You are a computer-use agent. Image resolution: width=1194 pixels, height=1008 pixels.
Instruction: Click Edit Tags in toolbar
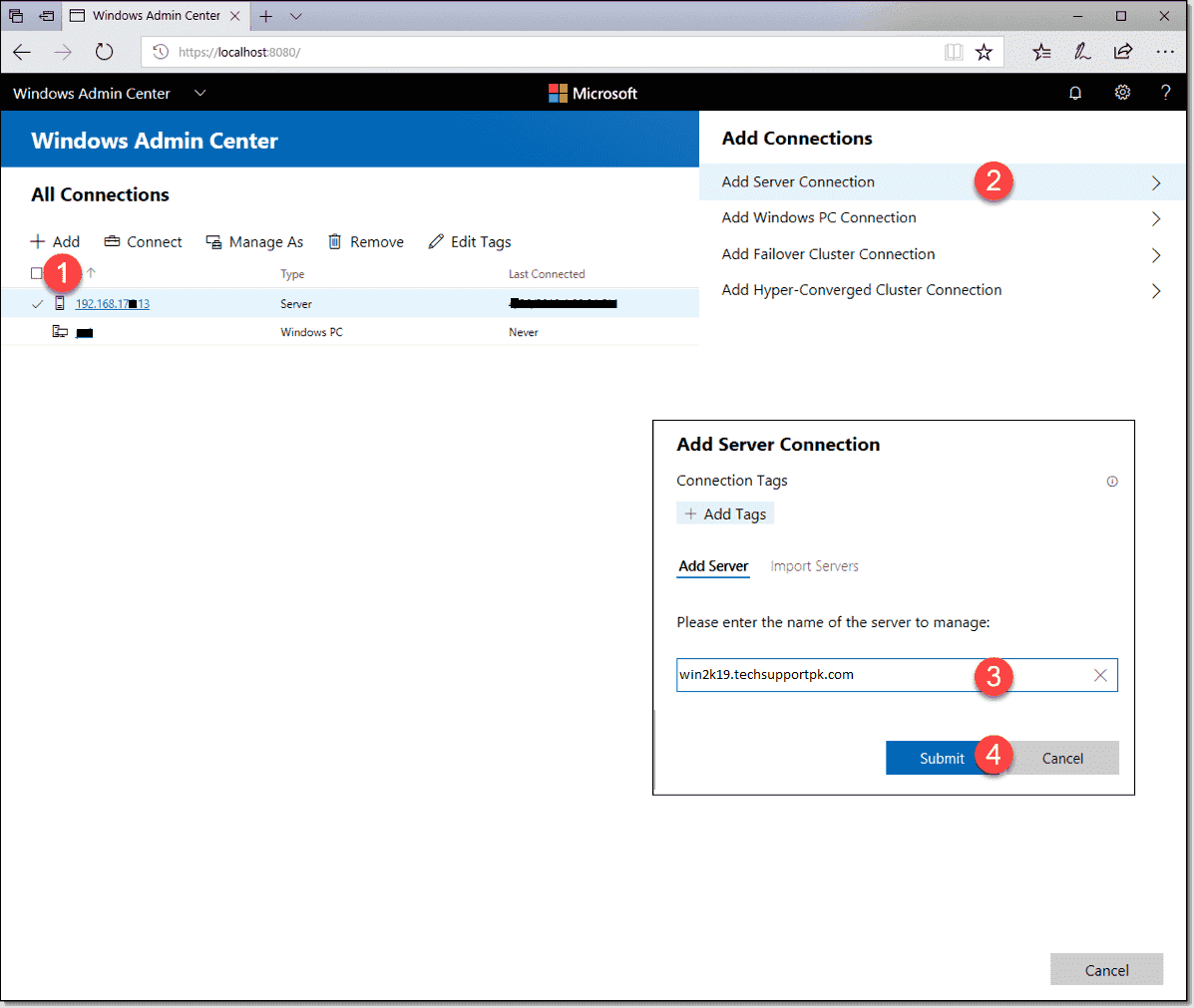click(469, 241)
